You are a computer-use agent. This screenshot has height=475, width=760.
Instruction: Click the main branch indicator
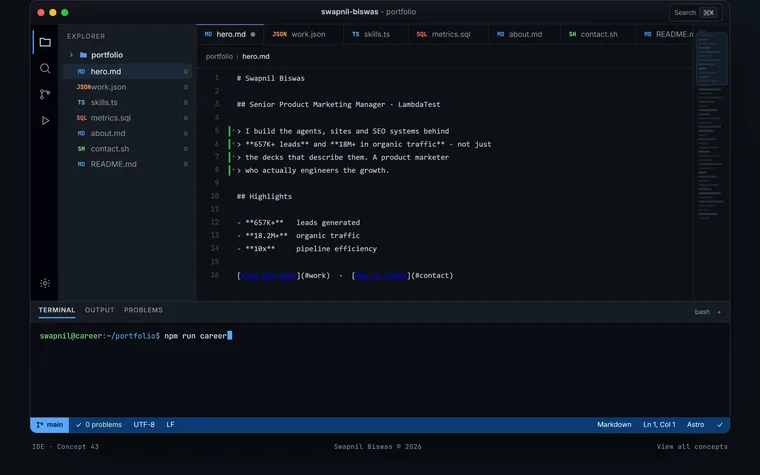pyautogui.click(x=49, y=425)
